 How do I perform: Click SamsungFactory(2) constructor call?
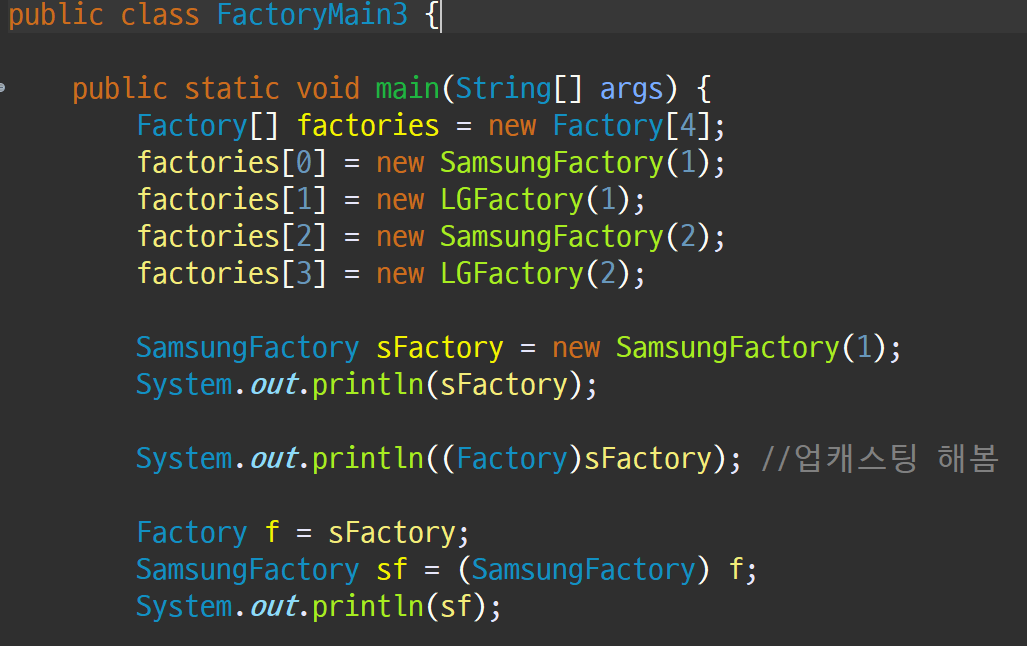(575, 237)
